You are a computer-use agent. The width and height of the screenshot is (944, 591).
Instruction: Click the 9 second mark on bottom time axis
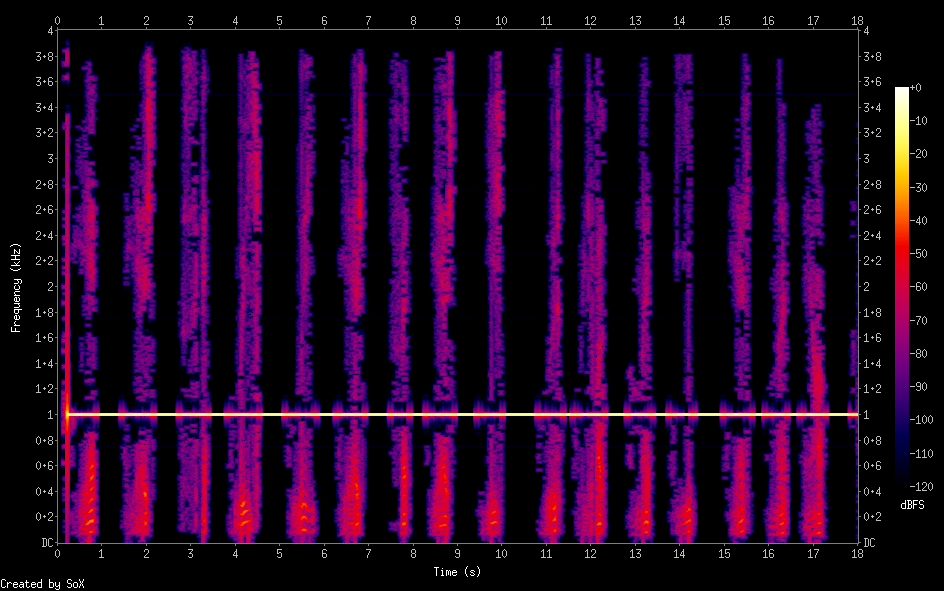coord(457,552)
